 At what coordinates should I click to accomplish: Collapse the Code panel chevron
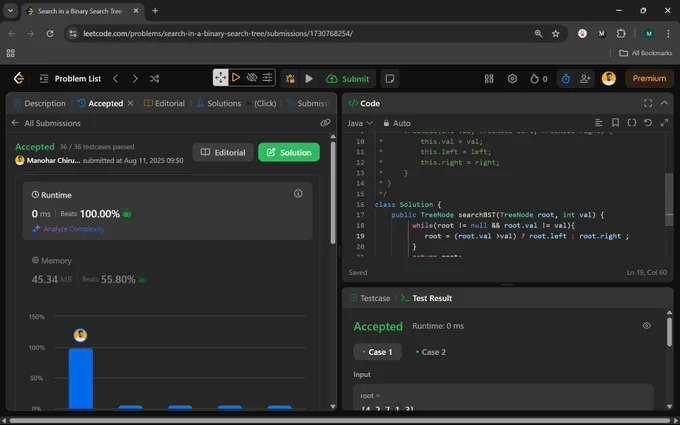(664, 103)
